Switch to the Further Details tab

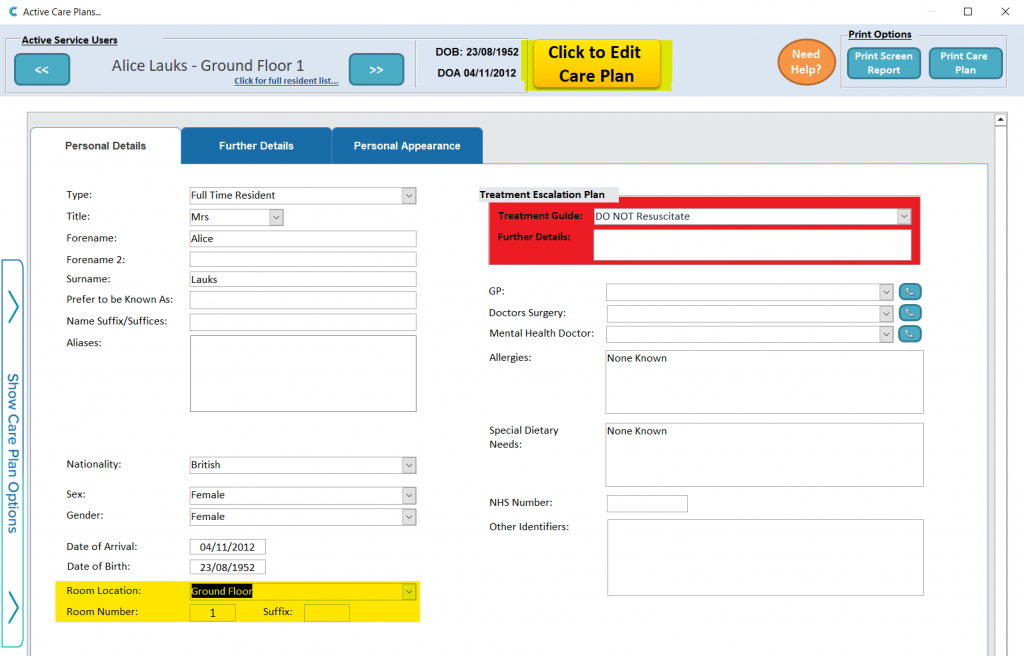[256, 146]
